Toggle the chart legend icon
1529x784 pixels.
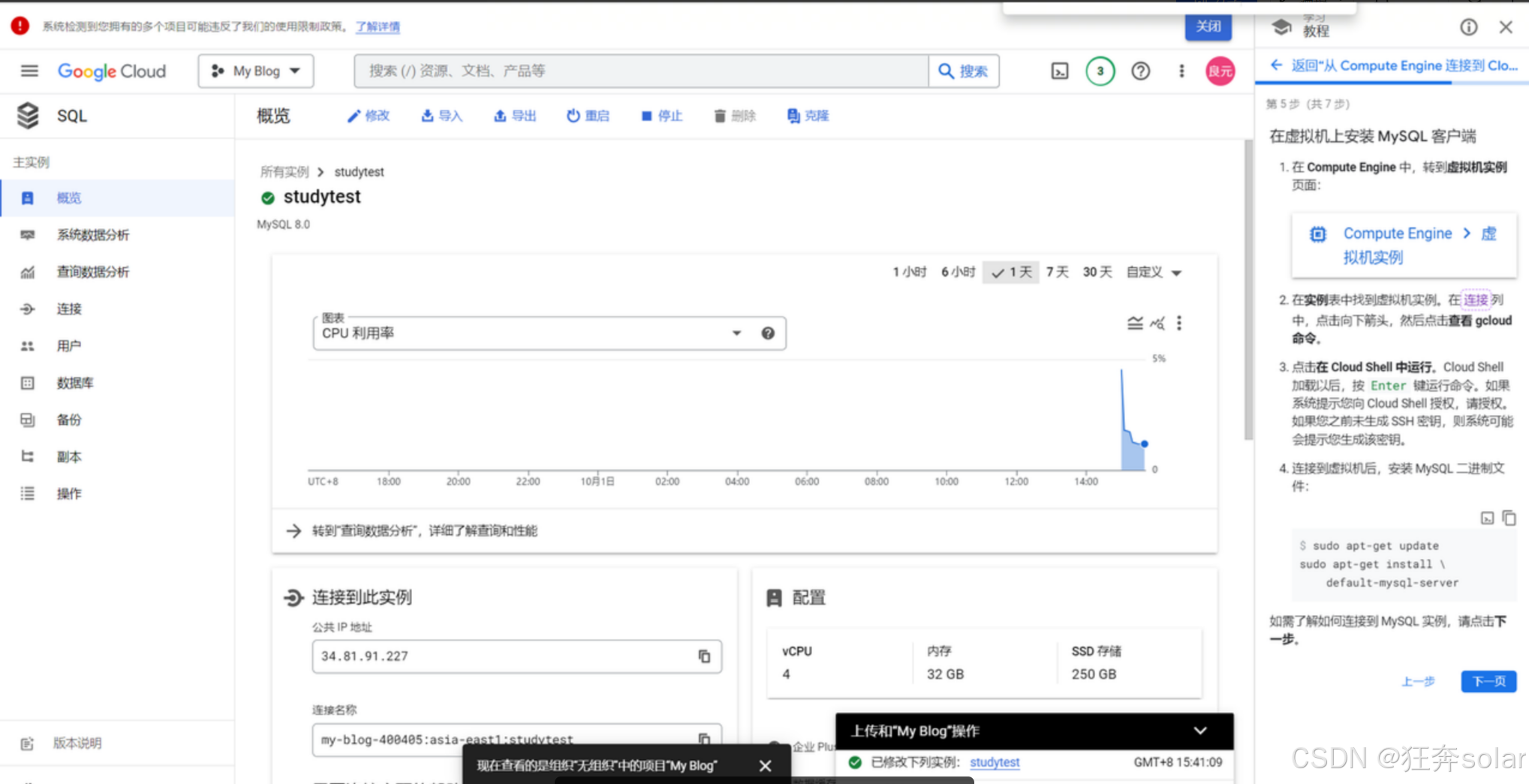click(x=1134, y=323)
